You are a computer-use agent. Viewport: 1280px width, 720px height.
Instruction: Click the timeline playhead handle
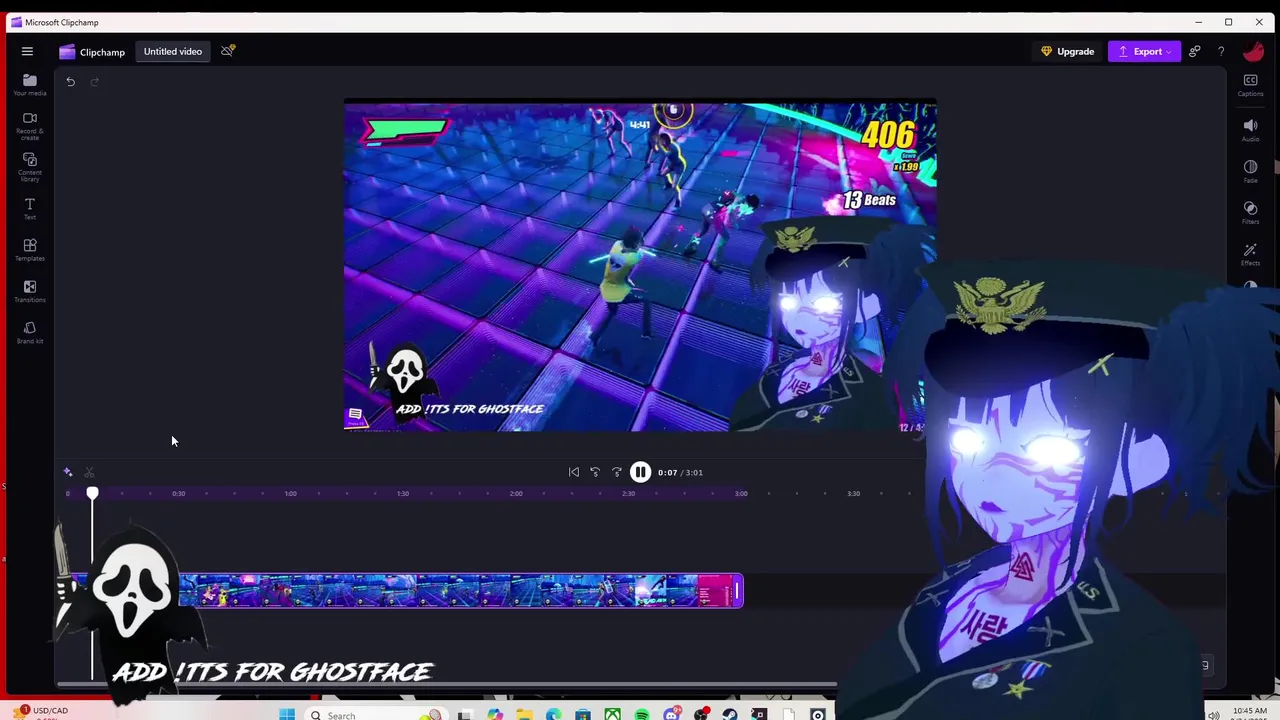(92, 494)
